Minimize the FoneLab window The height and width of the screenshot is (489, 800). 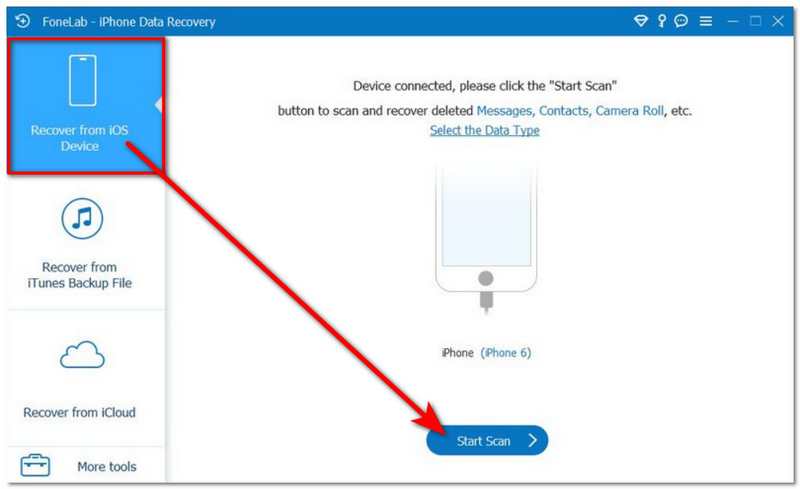point(733,21)
